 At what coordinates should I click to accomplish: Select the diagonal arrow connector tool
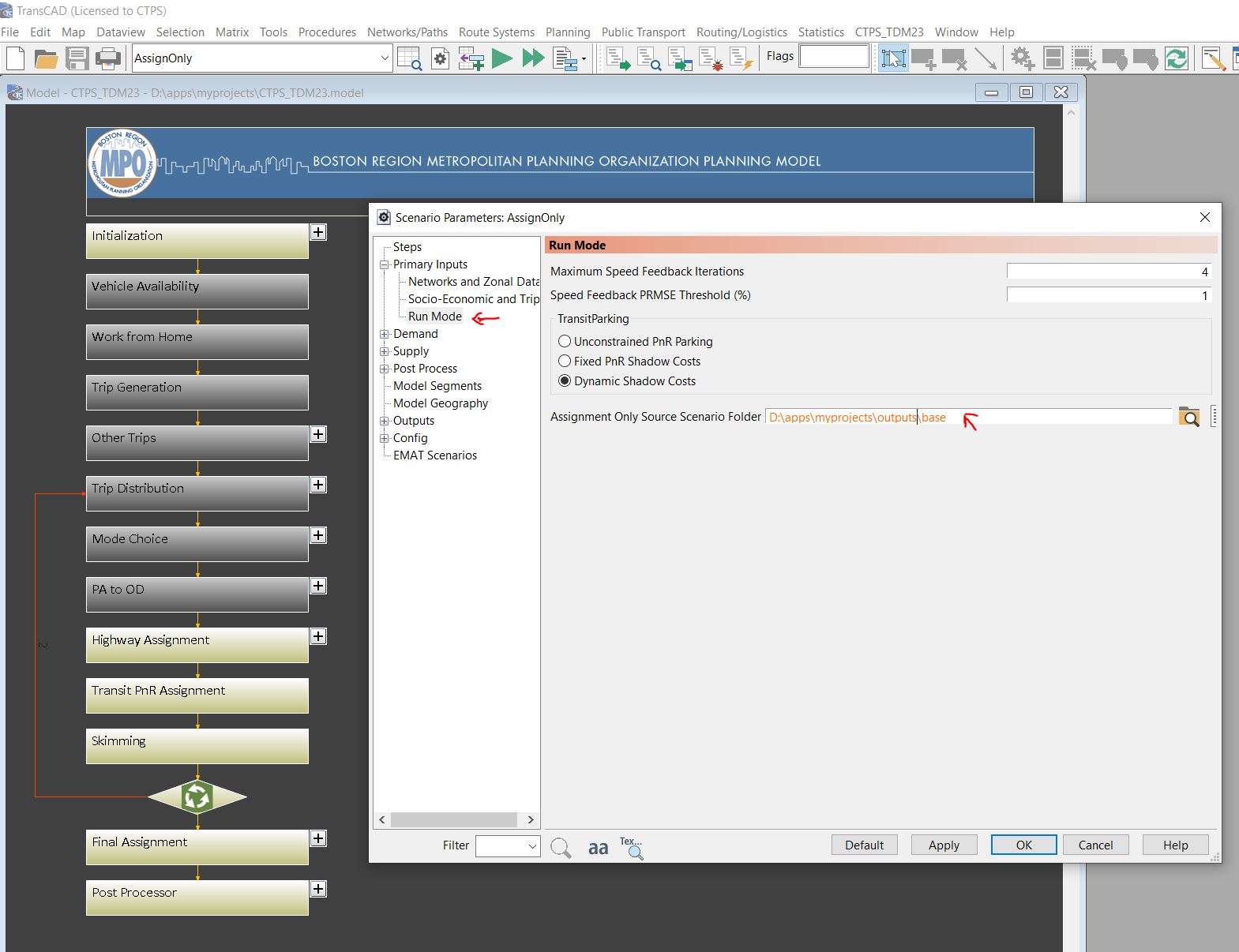click(x=986, y=58)
